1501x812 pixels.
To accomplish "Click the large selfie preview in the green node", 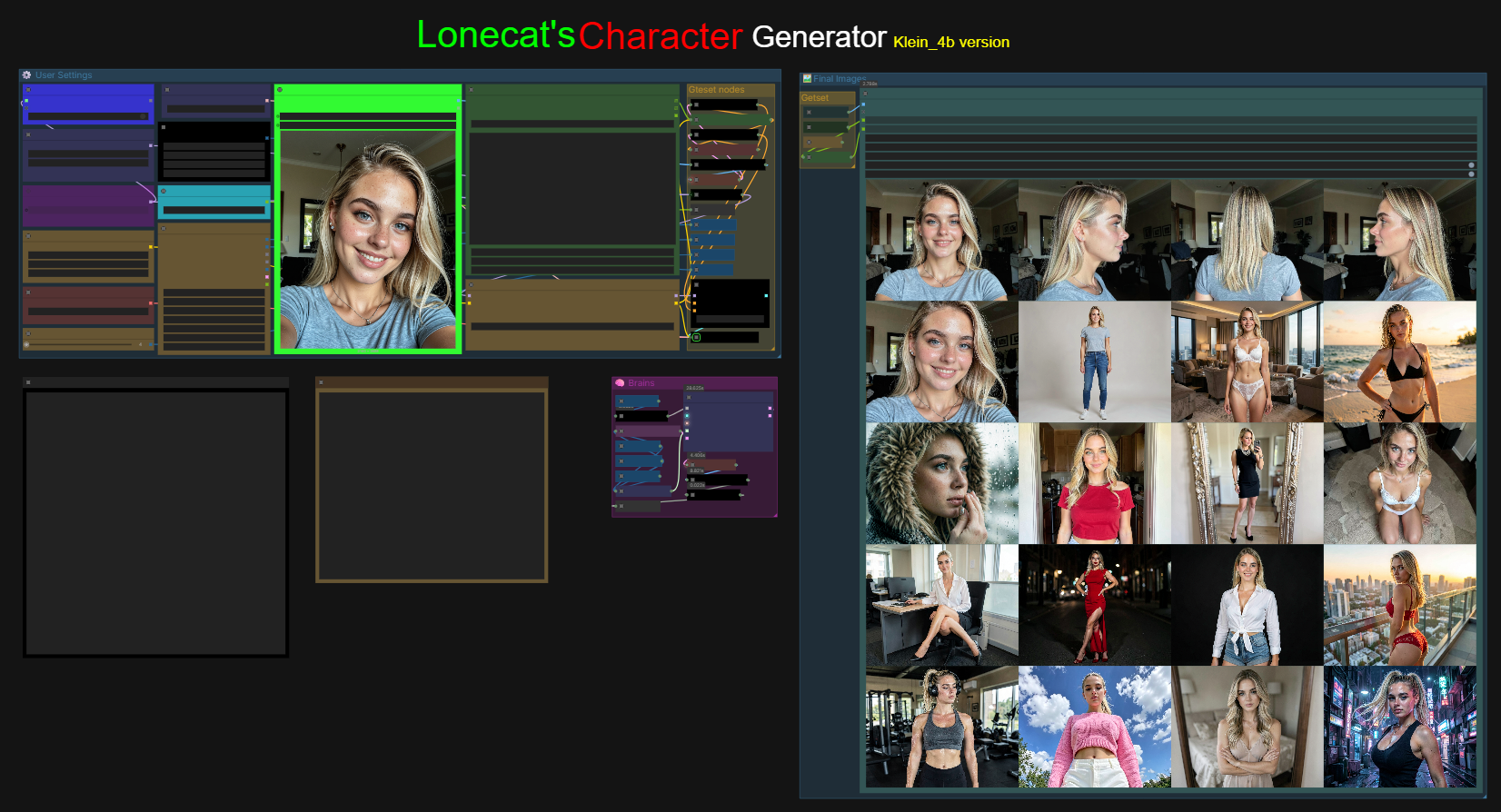I will pyautogui.click(x=368, y=240).
